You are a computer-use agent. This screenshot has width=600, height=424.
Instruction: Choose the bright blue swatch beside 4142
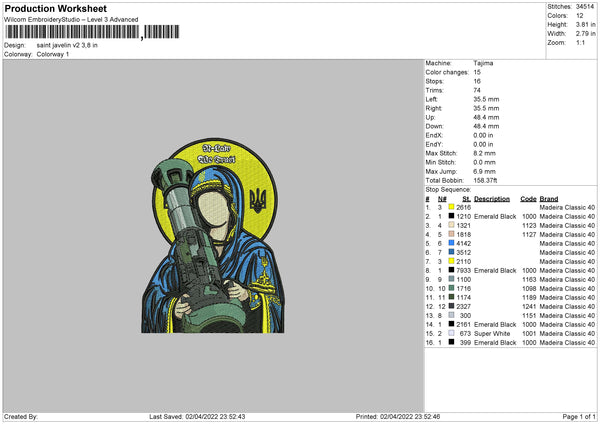pyautogui.click(x=451, y=243)
